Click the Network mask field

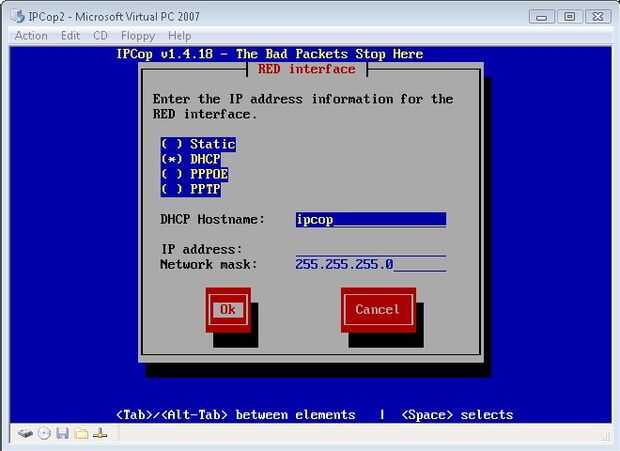coord(371,264)
